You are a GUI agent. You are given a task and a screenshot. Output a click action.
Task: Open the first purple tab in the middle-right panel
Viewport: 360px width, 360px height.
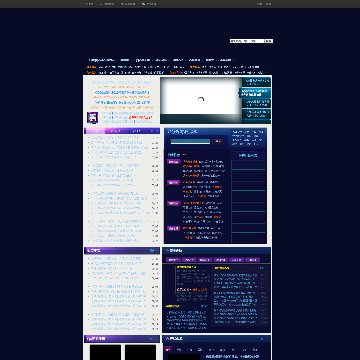click(173, 260)
